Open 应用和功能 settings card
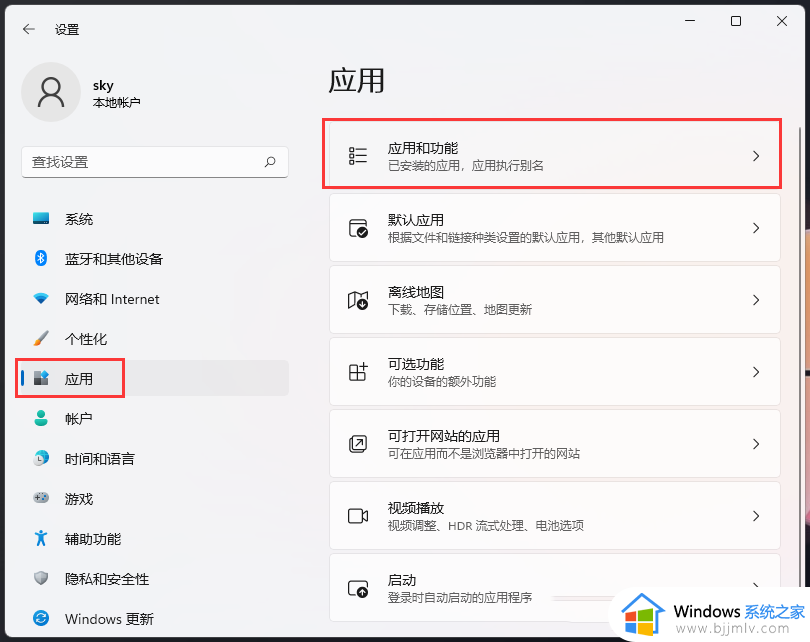810x642 pixels. tap(554, 155)
